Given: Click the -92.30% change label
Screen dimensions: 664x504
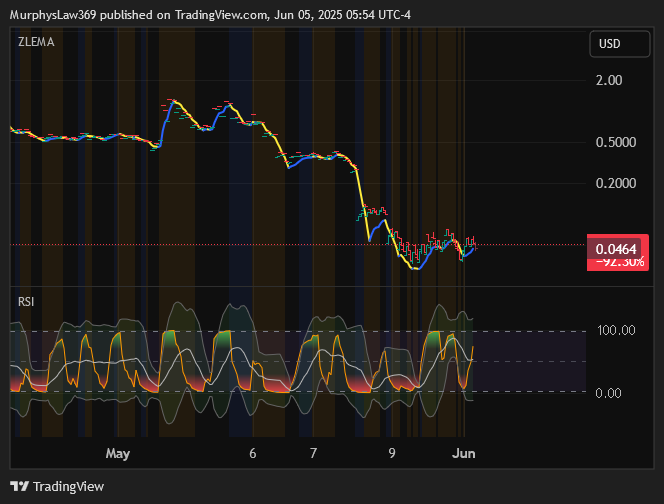Looking at the screenshot, I should [620, 262].
